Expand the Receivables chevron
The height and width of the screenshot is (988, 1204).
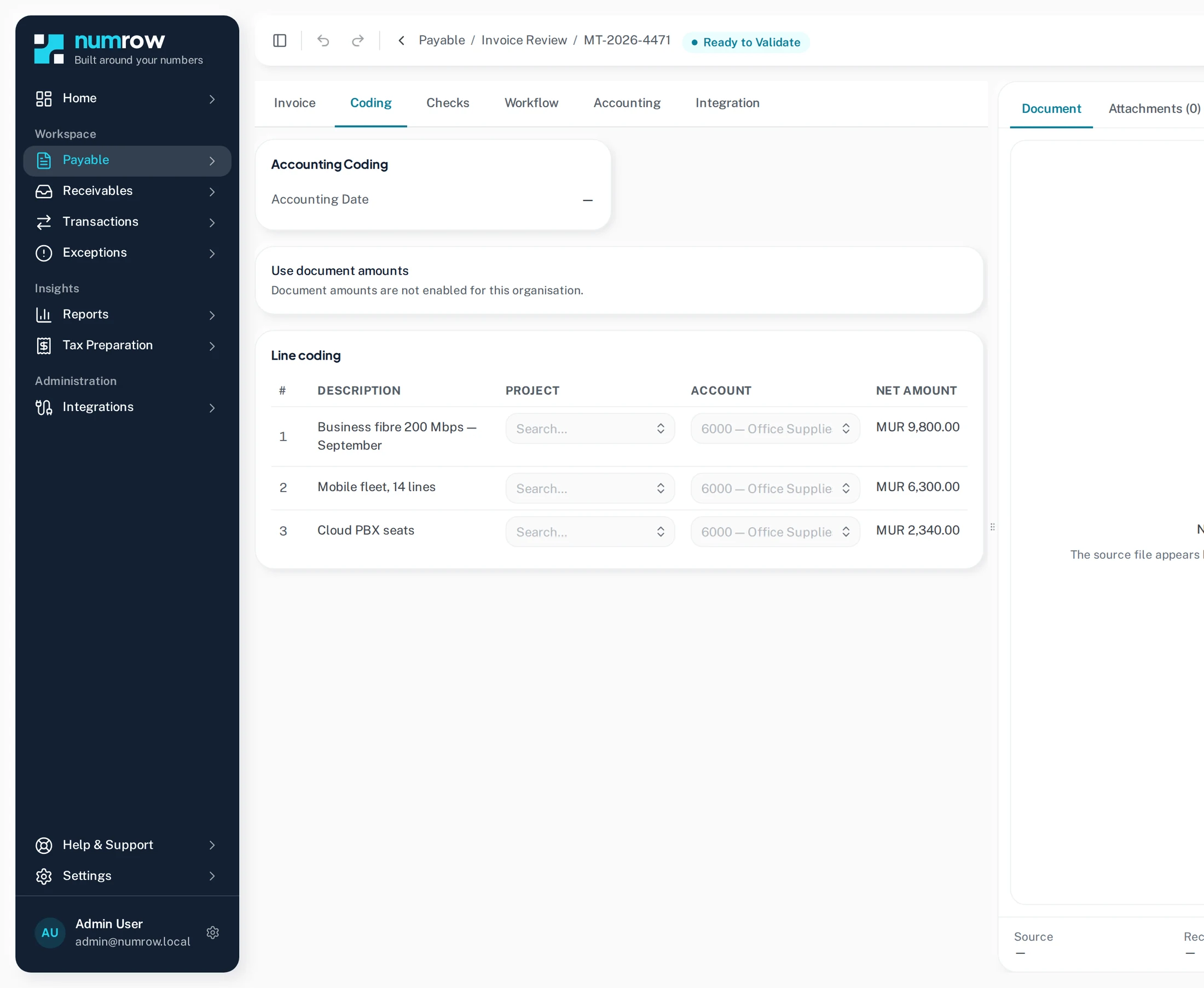click(212, 192)
